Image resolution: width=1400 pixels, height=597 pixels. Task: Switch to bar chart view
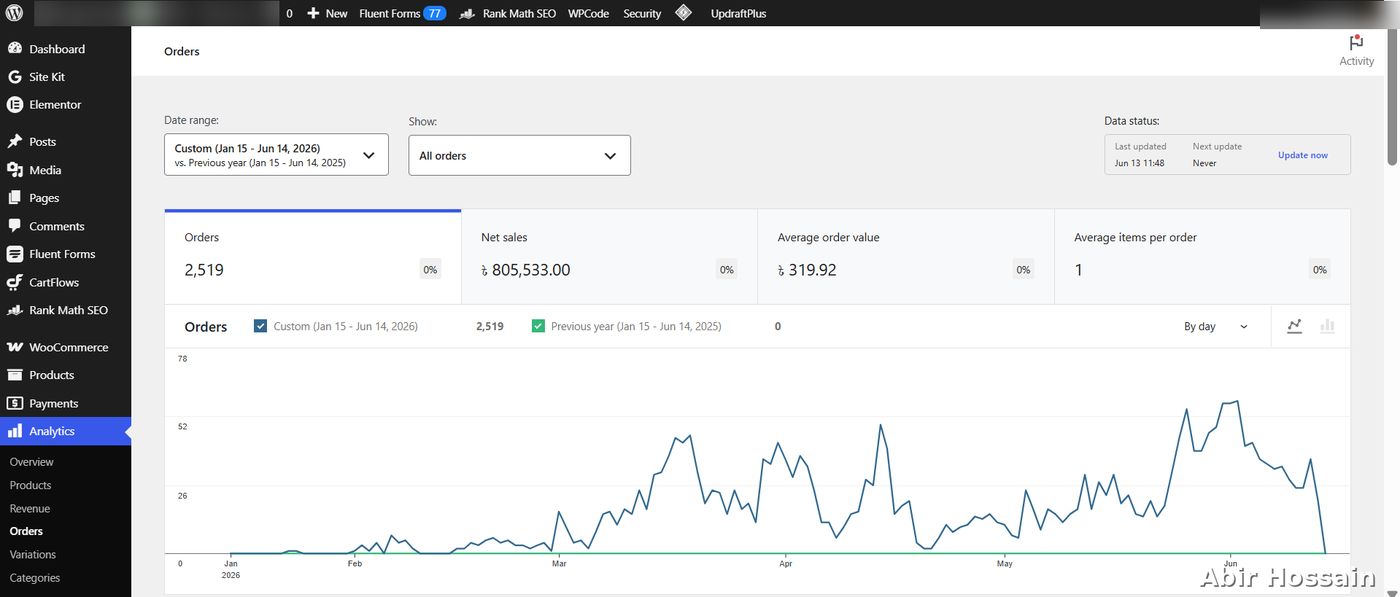point(1327,326)
